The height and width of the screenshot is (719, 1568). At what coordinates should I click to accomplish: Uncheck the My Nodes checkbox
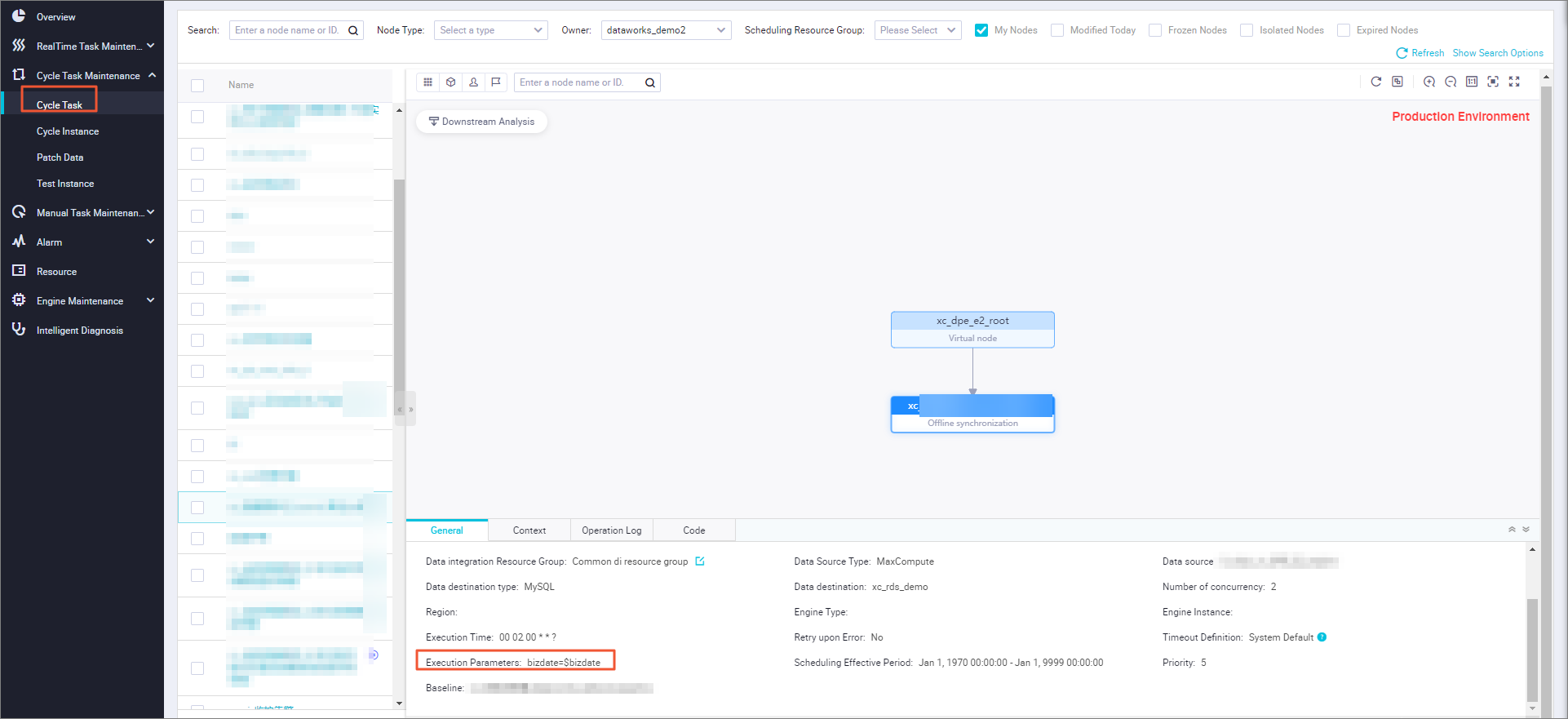[981, 30]
